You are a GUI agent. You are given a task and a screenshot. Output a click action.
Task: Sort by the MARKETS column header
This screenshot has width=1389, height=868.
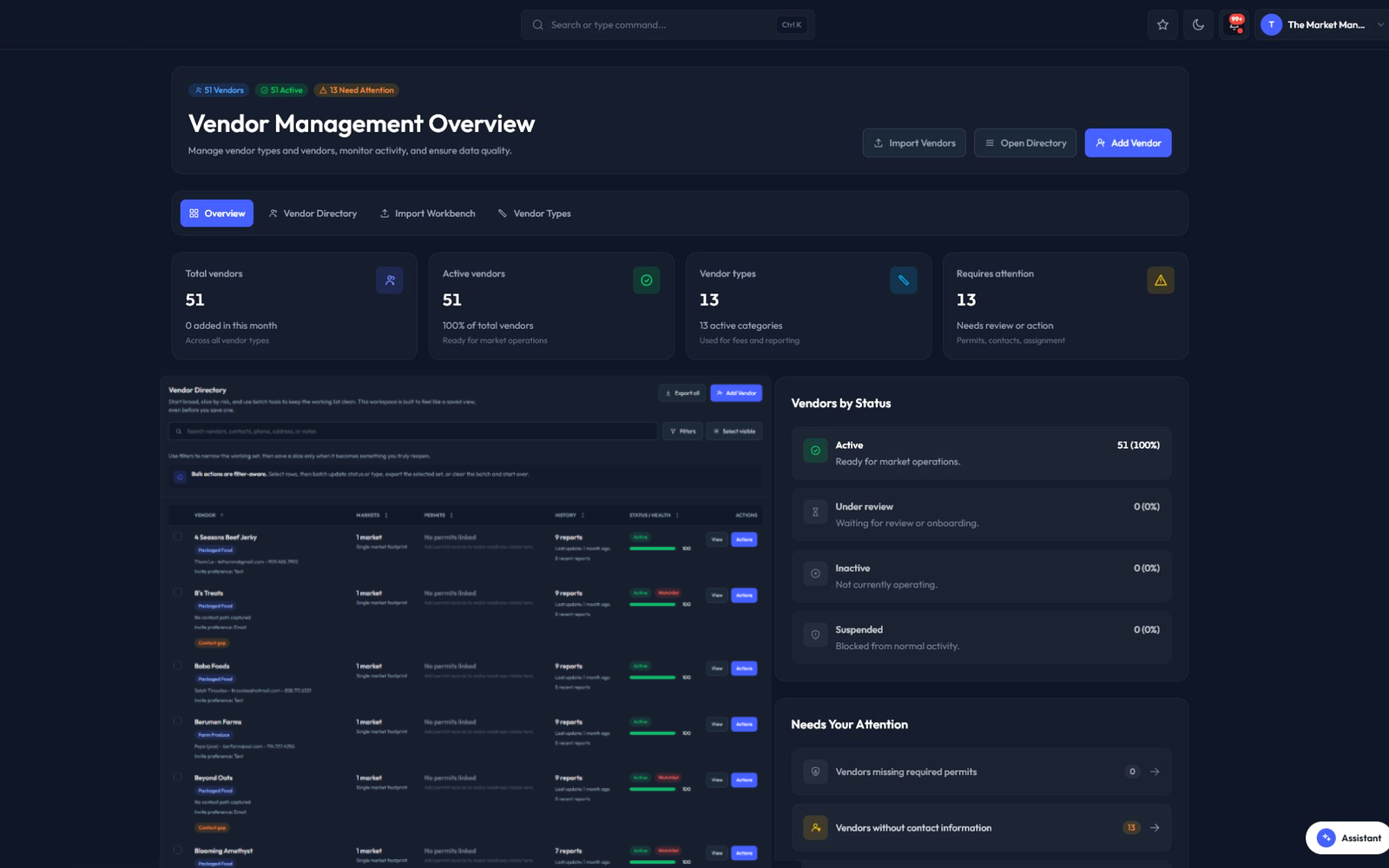tap(372, 516)
